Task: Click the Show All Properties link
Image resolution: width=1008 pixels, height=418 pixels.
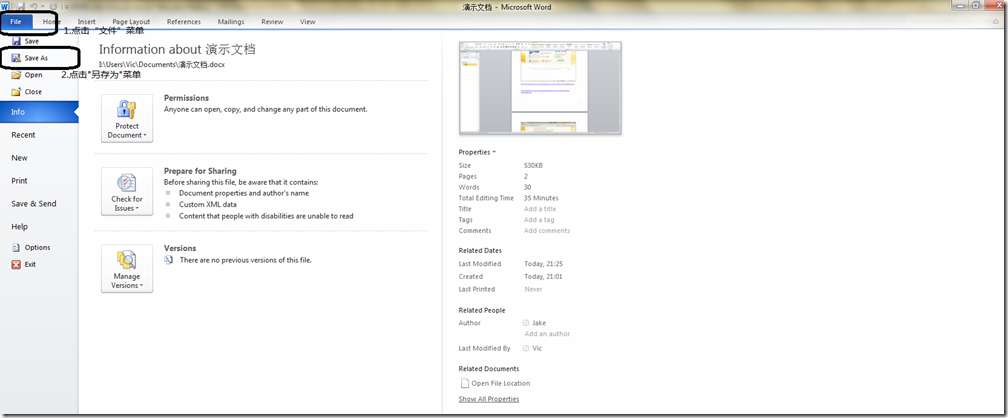Action: [489, 399]
